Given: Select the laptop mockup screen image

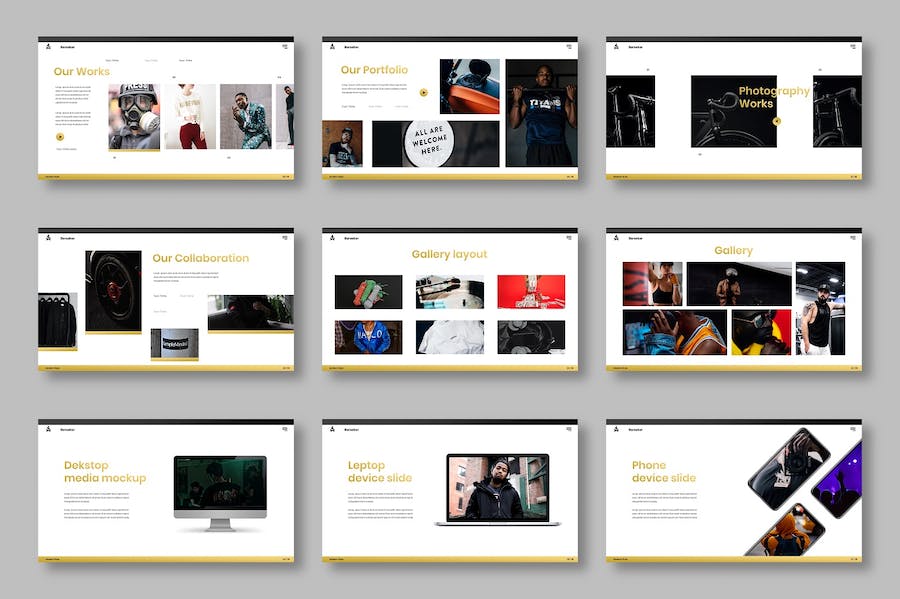Looking at the screenshot, I should pos(498,486).
